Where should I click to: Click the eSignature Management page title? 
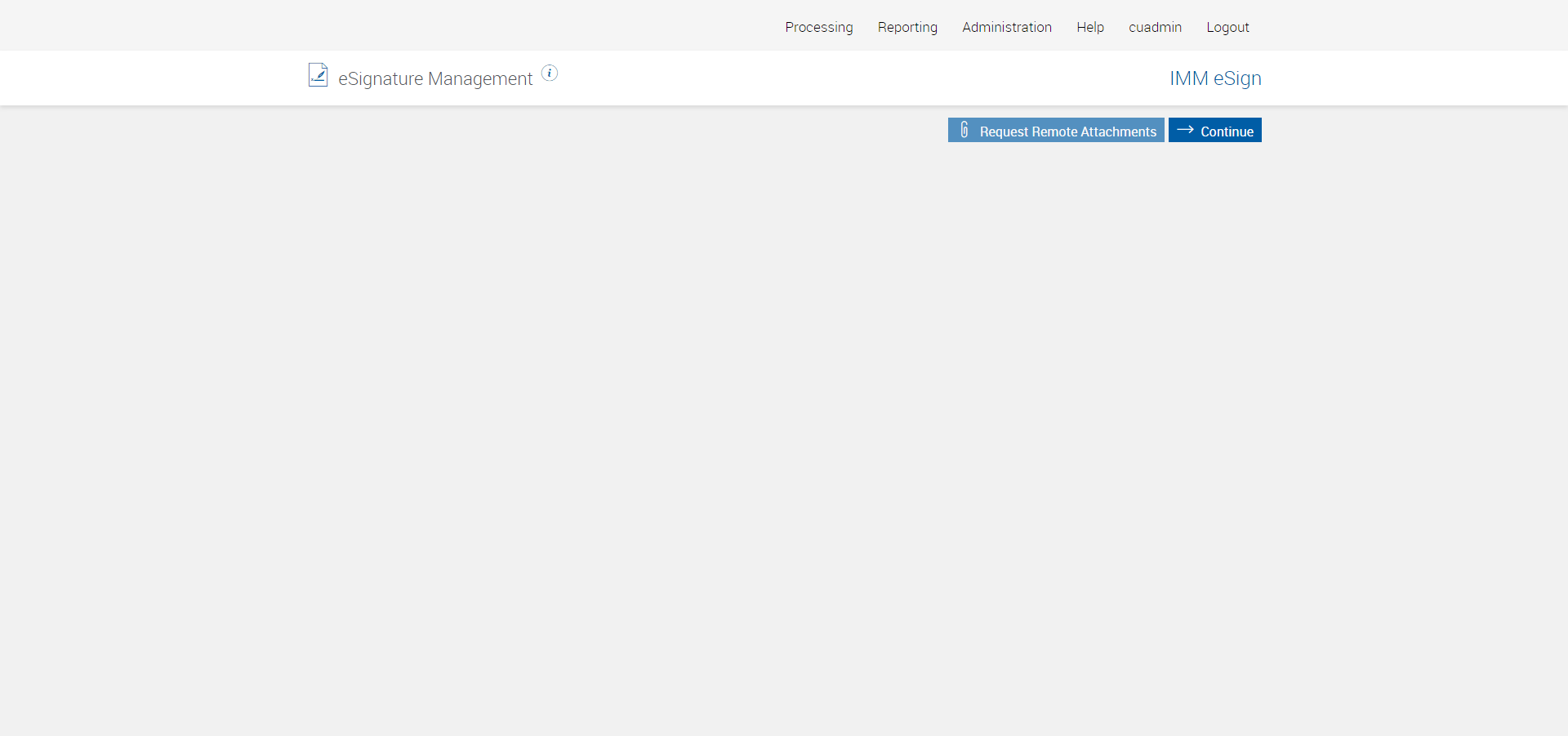tap(435, 78)
